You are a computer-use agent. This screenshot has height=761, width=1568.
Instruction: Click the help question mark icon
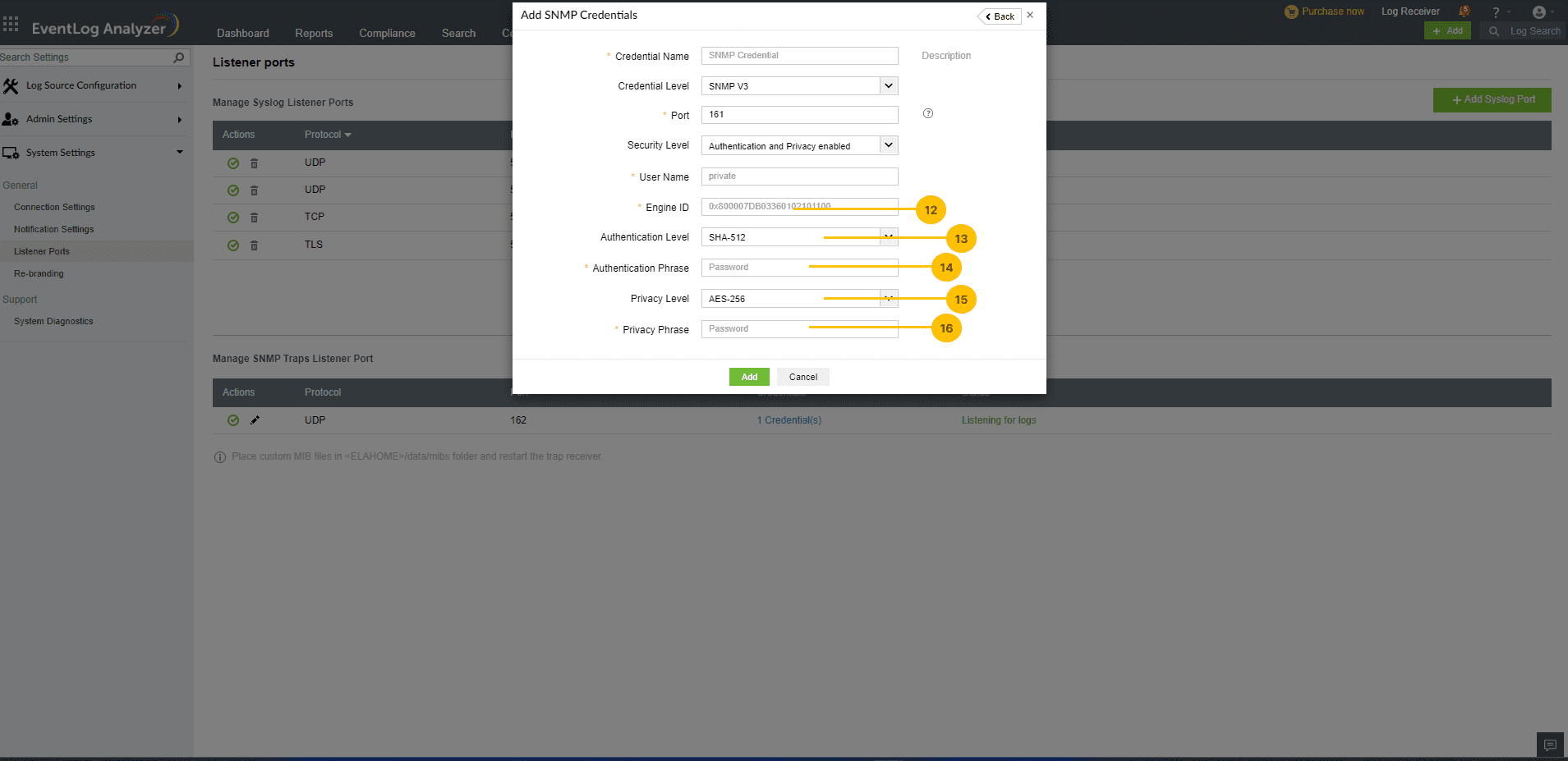pyautogui.click(x=1495, y=11)
